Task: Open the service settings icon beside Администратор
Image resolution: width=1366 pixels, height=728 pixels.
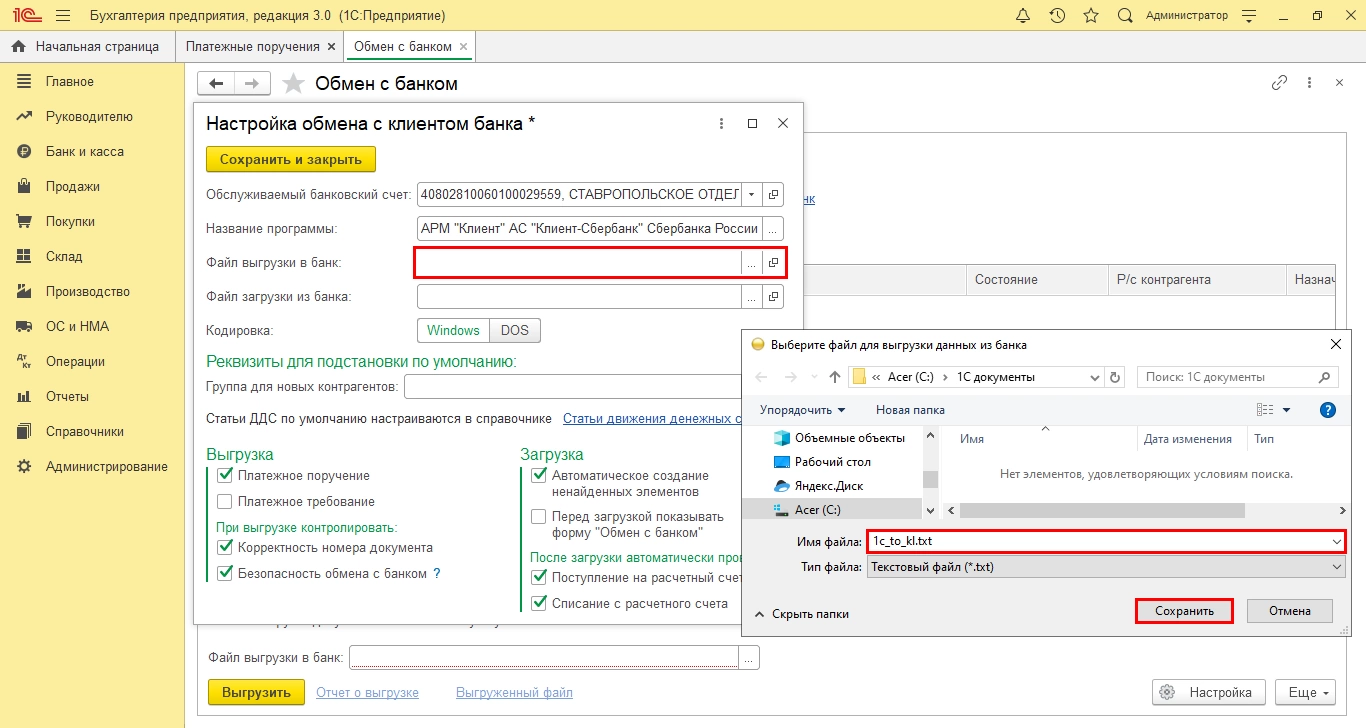Action: 1248,16
